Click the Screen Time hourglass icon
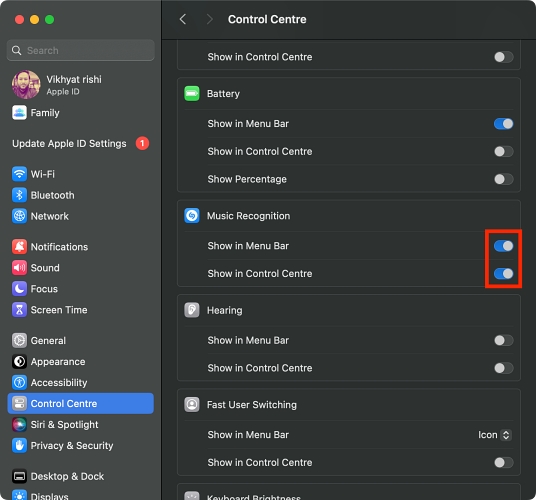The width and height of the screenshot is (536, 500). [19, 310]
